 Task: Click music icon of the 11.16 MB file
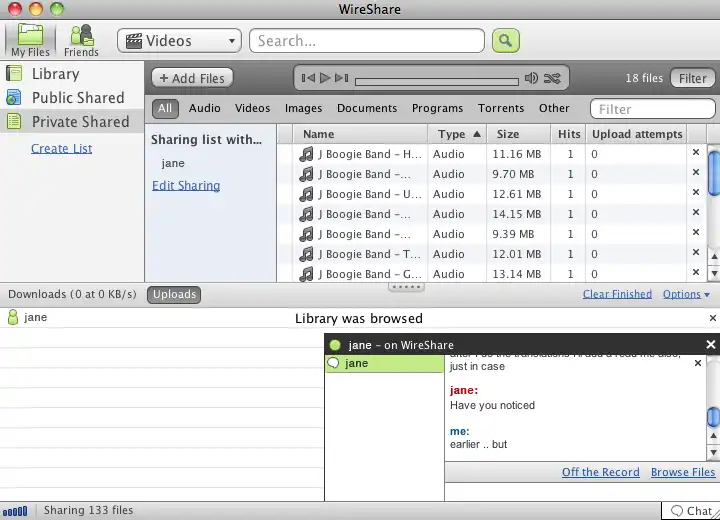point(306,154)
